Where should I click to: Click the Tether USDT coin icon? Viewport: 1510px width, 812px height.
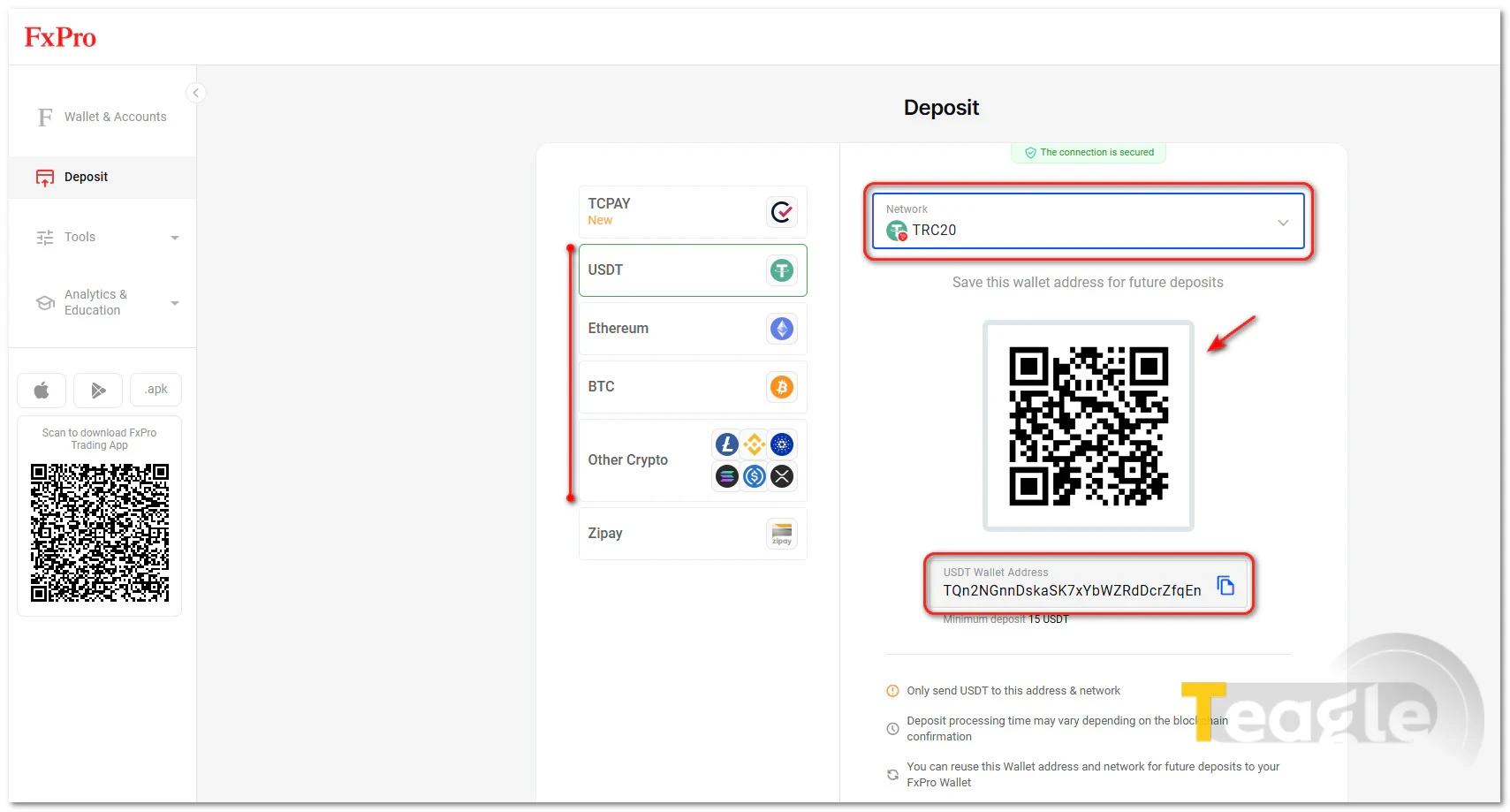782,270
